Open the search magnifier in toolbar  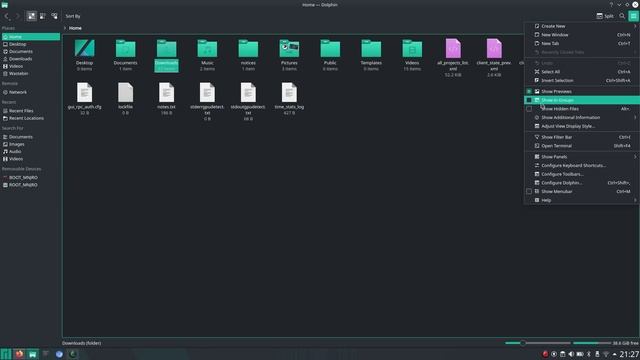[x=622, y=16]
